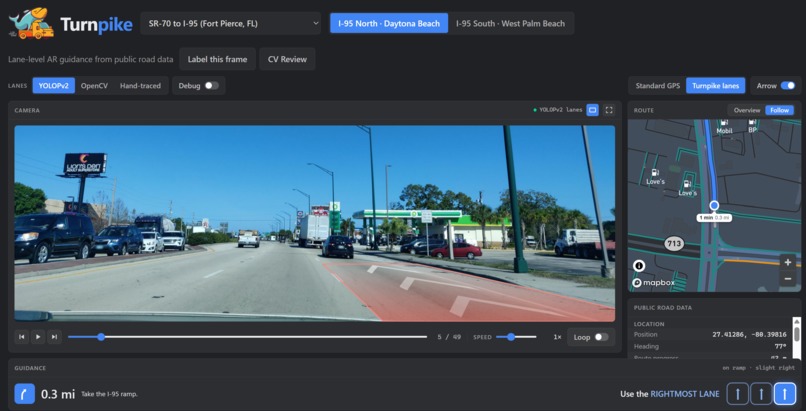Open CV Review
The width and height of the screenshot is (806, 411).
point(287,59)
